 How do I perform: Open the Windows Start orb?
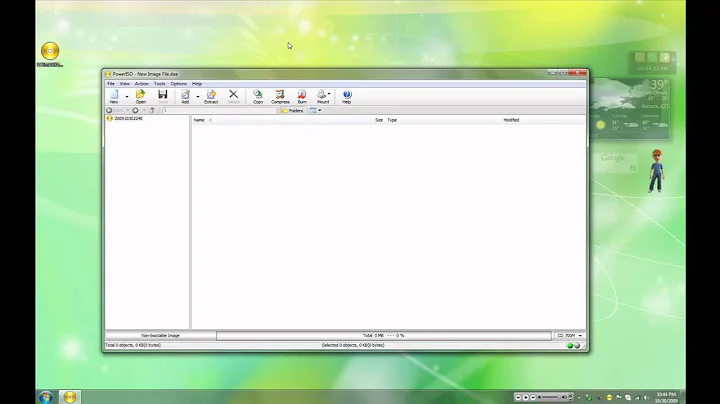pyautogui.click(x=46, y=397)
